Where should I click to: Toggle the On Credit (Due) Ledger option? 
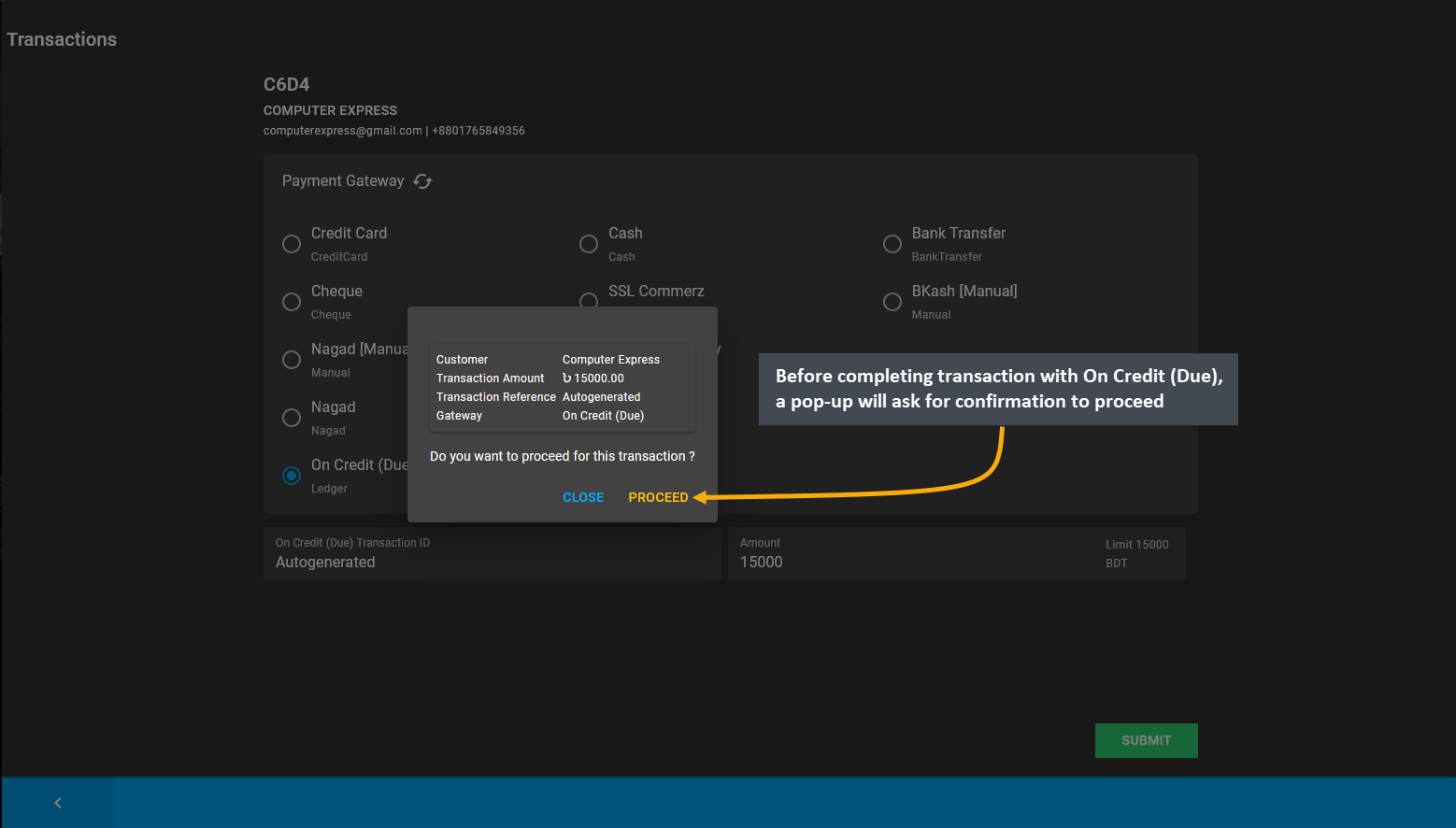[x=292, y=476]
